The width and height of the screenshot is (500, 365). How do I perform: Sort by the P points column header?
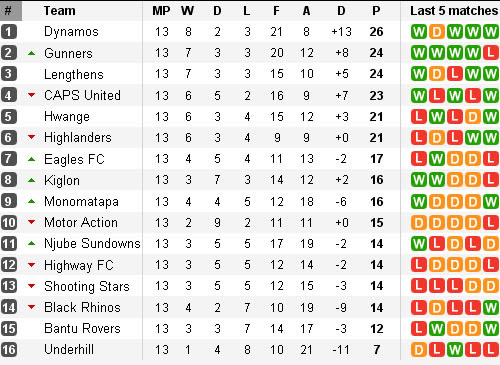click(376, 11)
